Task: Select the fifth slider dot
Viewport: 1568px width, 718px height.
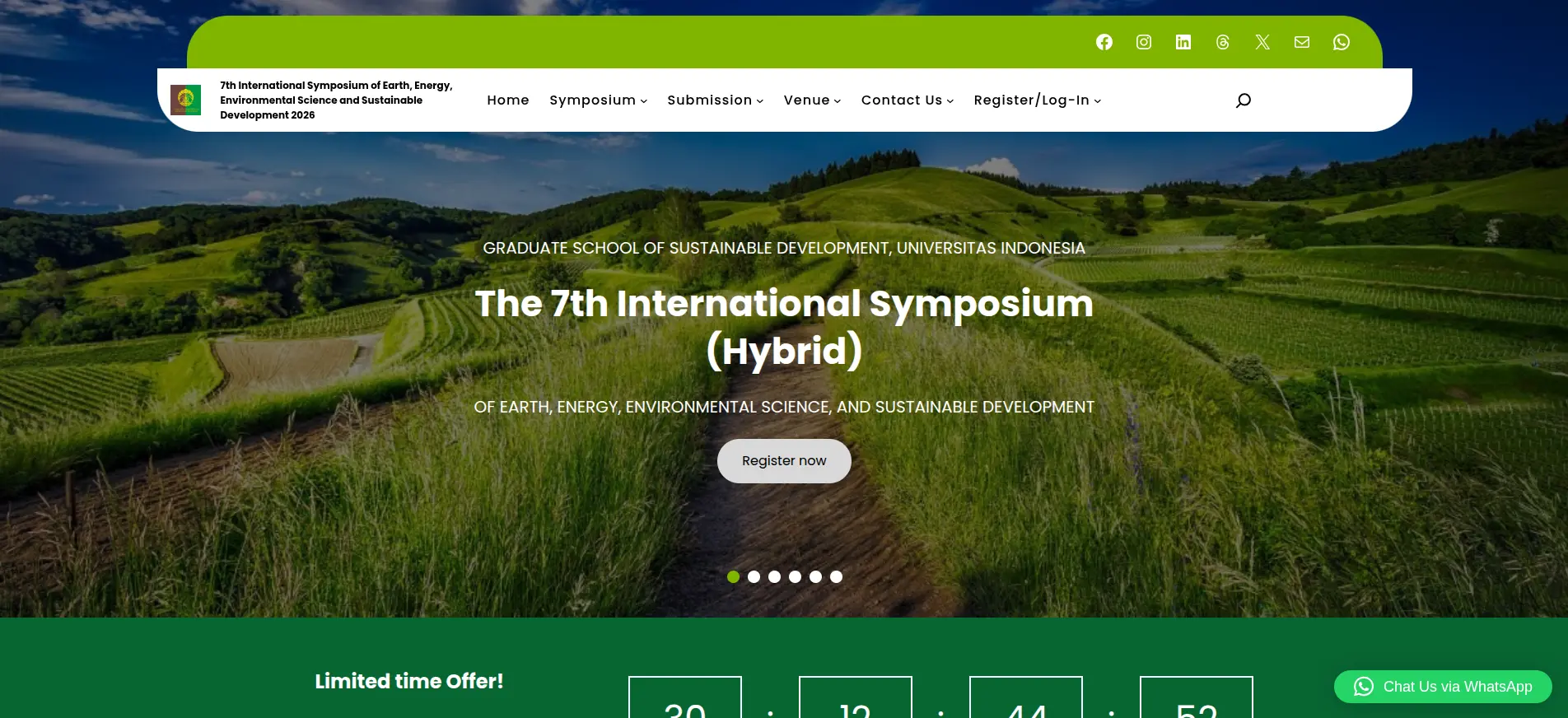Action: [815, 576]
